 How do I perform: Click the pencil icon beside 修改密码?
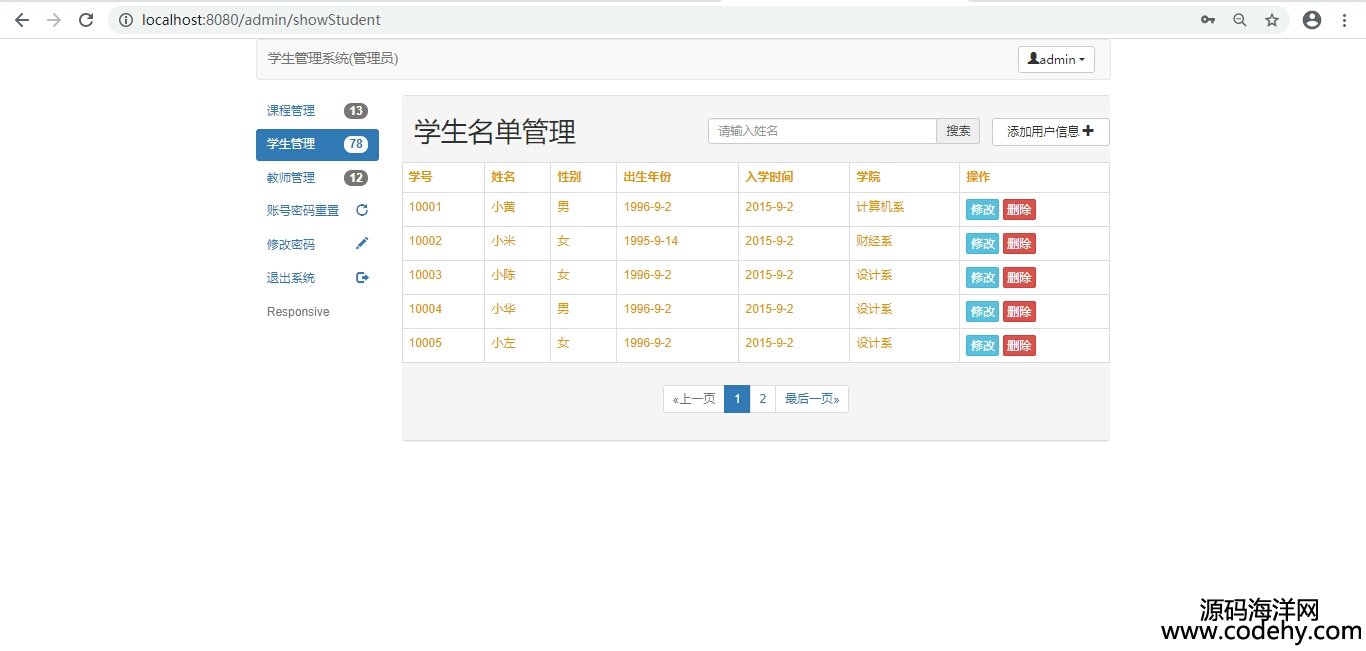click(x=362, y=244)
